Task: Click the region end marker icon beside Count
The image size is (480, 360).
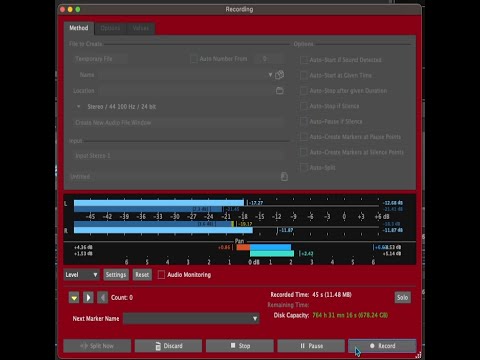Action: click(x=102, y=297)
